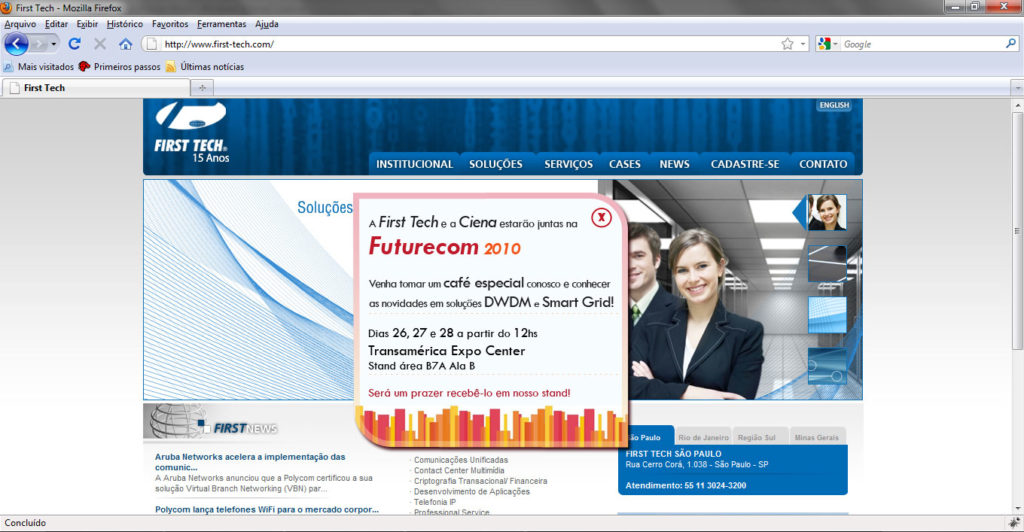Select the First Tech browser tab
Screen dimensions: 1024x532
coord(96,87)
